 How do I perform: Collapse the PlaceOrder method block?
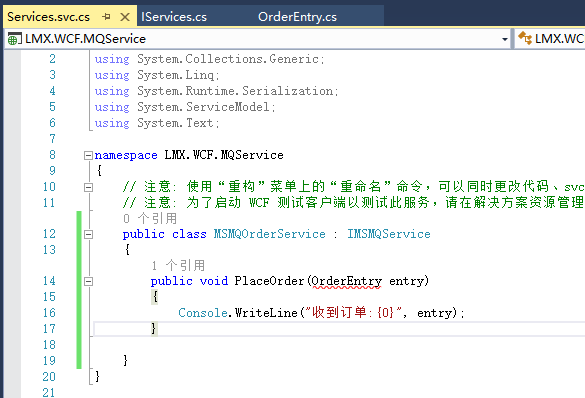tap(88, 281)
